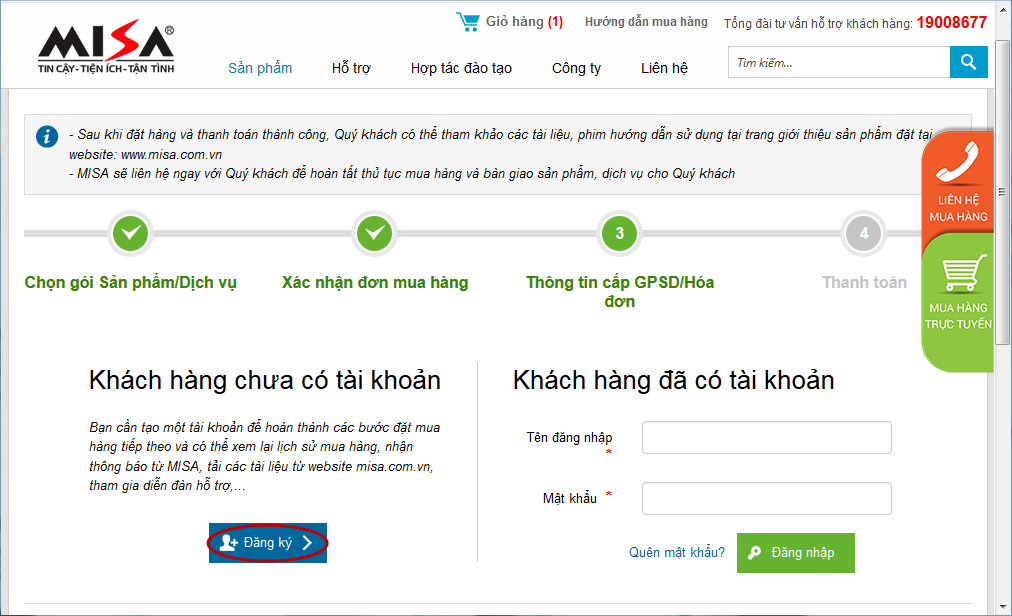The width and height of the screenshot is (1012, 616).
Task: Click the step 4 Thanh toán circle
Action: point(864,234)
